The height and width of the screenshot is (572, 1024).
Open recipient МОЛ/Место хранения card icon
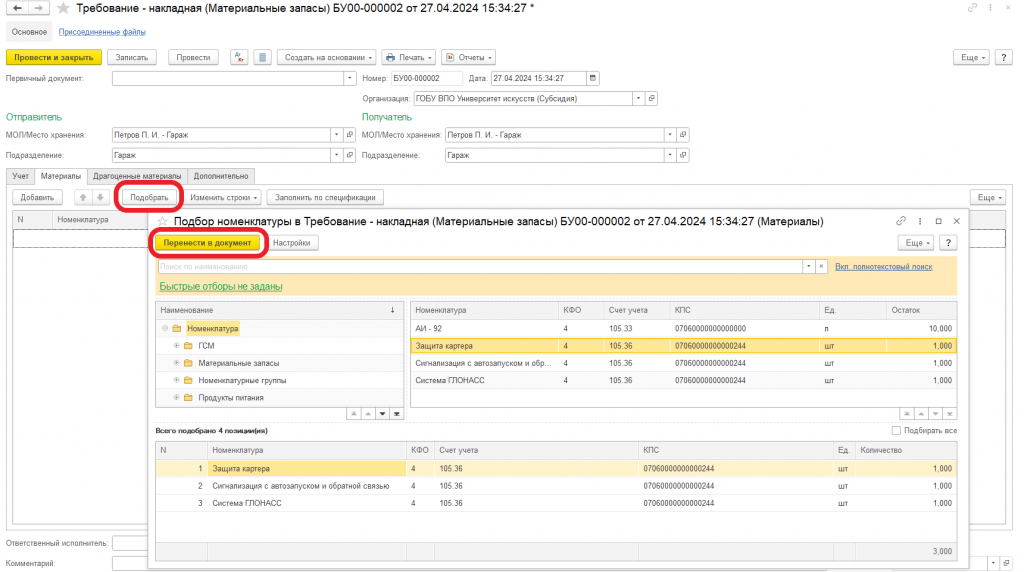click(682, 135)
